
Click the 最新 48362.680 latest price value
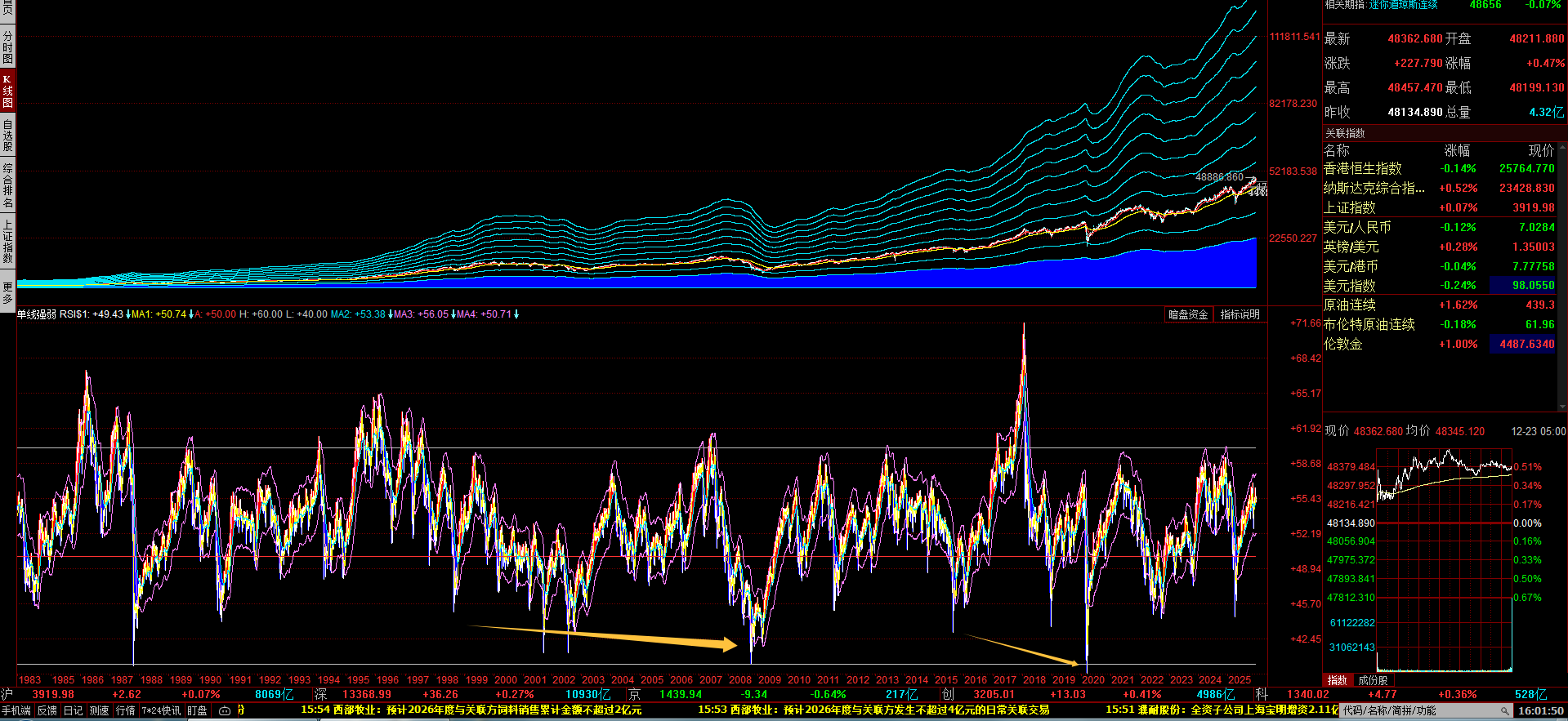(1415, 38)
